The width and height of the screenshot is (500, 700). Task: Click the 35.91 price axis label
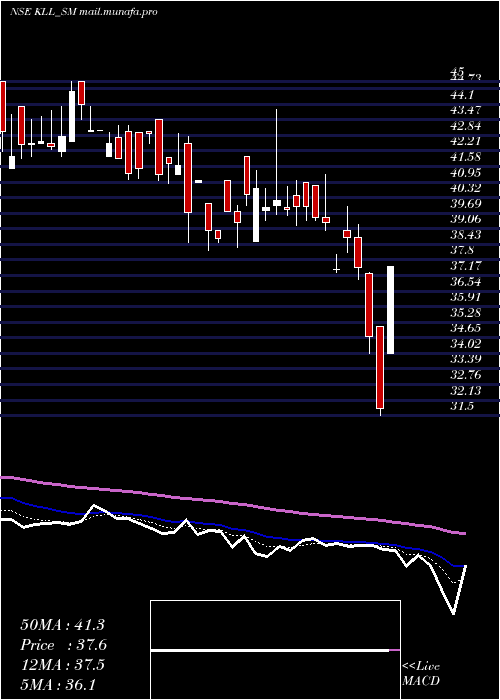(x=466, y=297)
